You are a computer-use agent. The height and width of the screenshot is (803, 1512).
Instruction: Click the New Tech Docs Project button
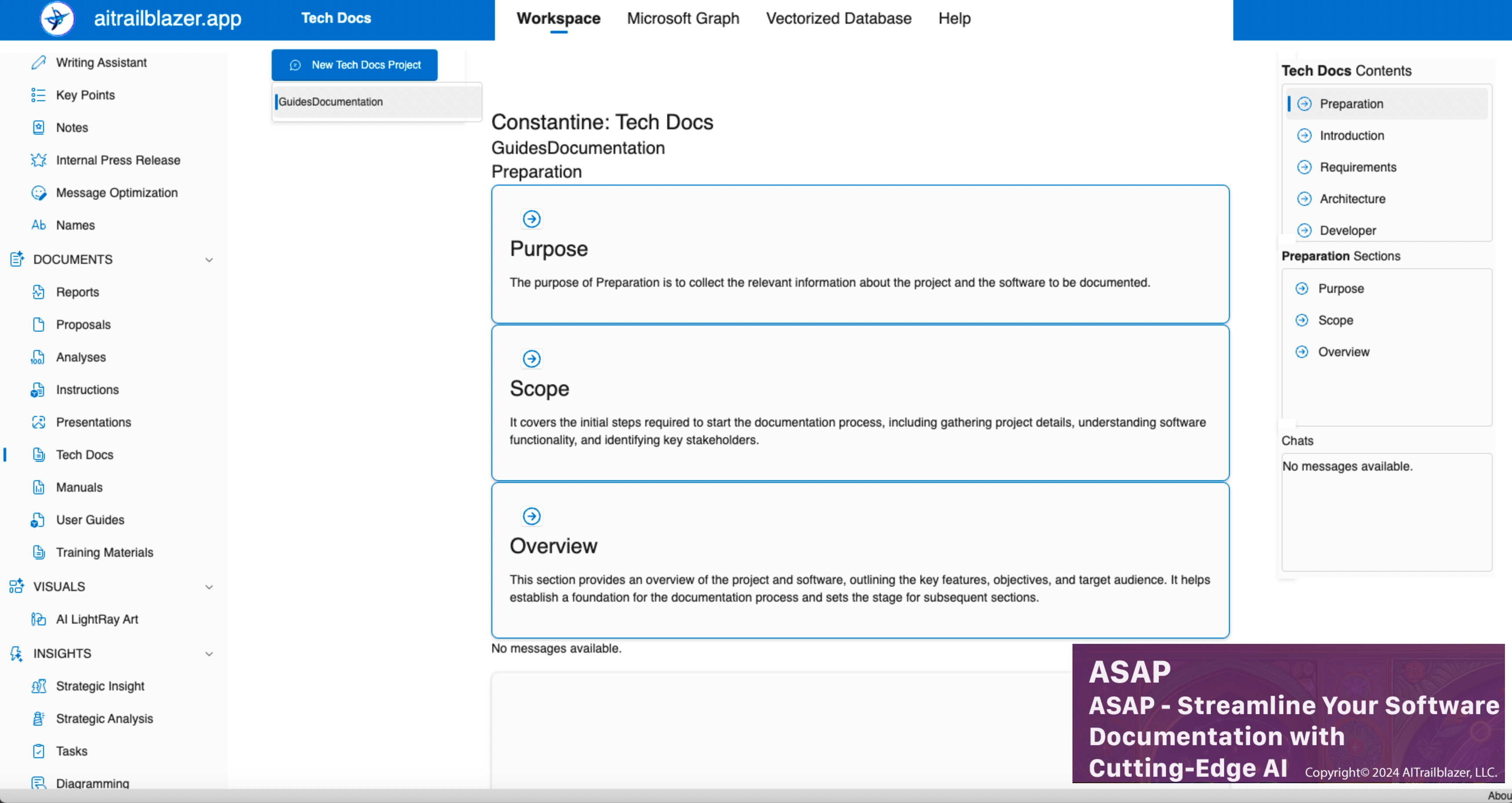tap(355, 65)
